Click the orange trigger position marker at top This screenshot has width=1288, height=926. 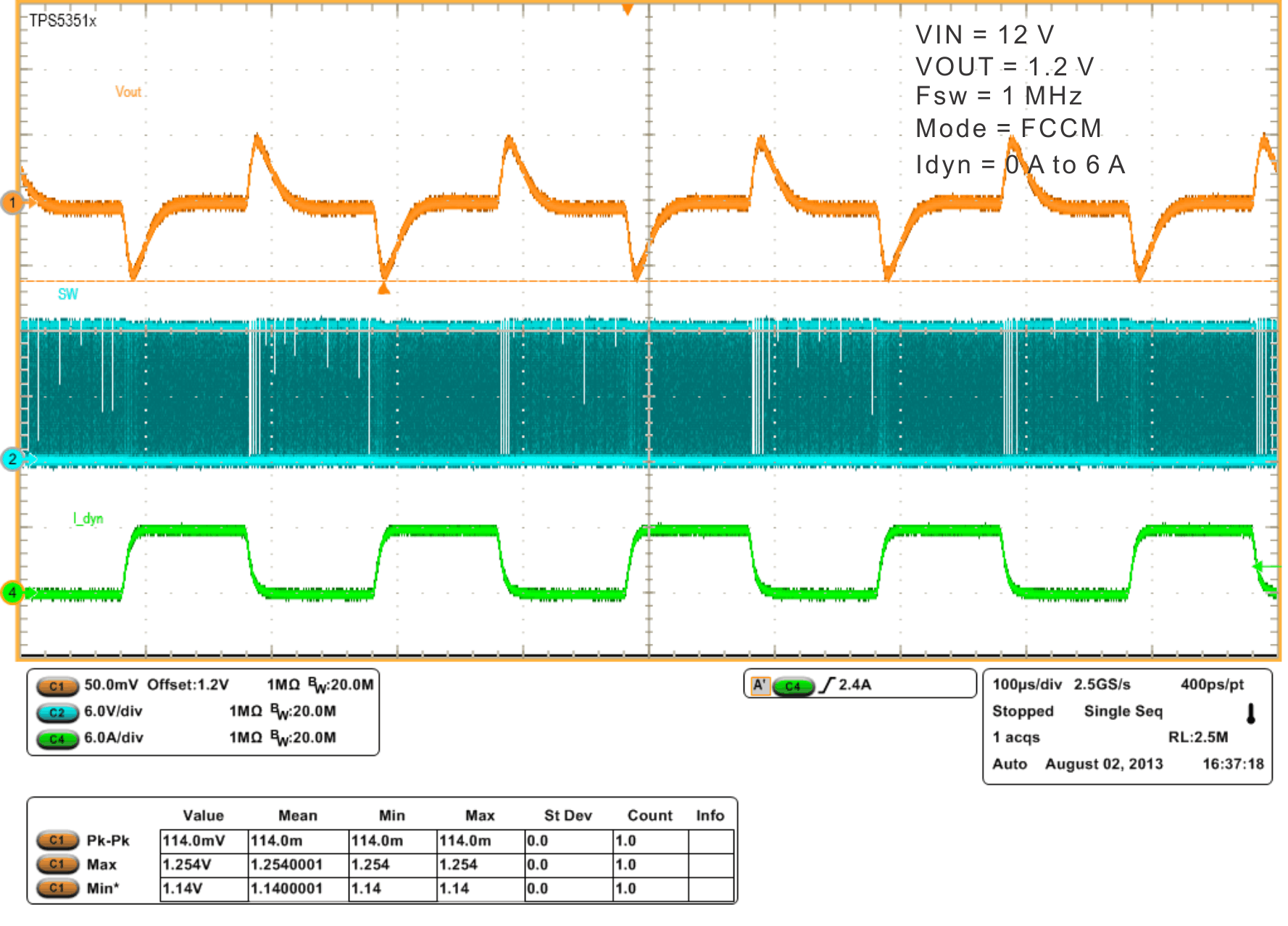626,7
